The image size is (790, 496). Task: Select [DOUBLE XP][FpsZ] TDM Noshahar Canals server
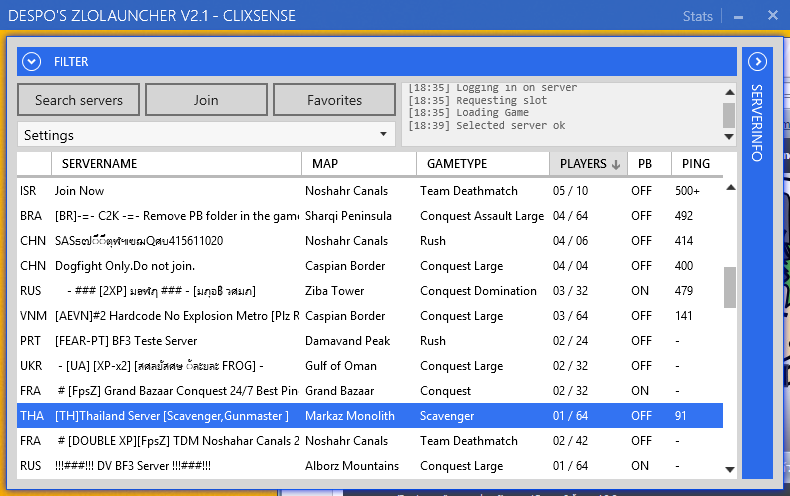click(x=370, y=441)
